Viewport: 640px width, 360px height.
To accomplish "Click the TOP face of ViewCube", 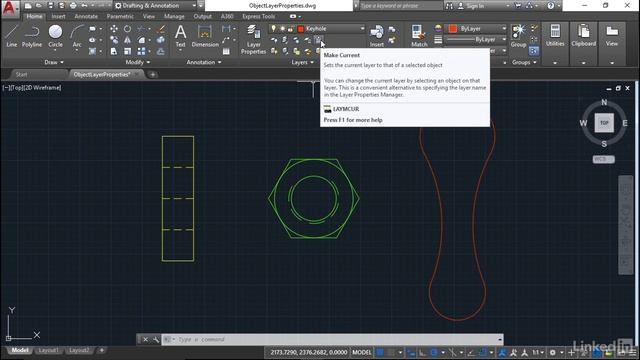I will click(604, 123).
